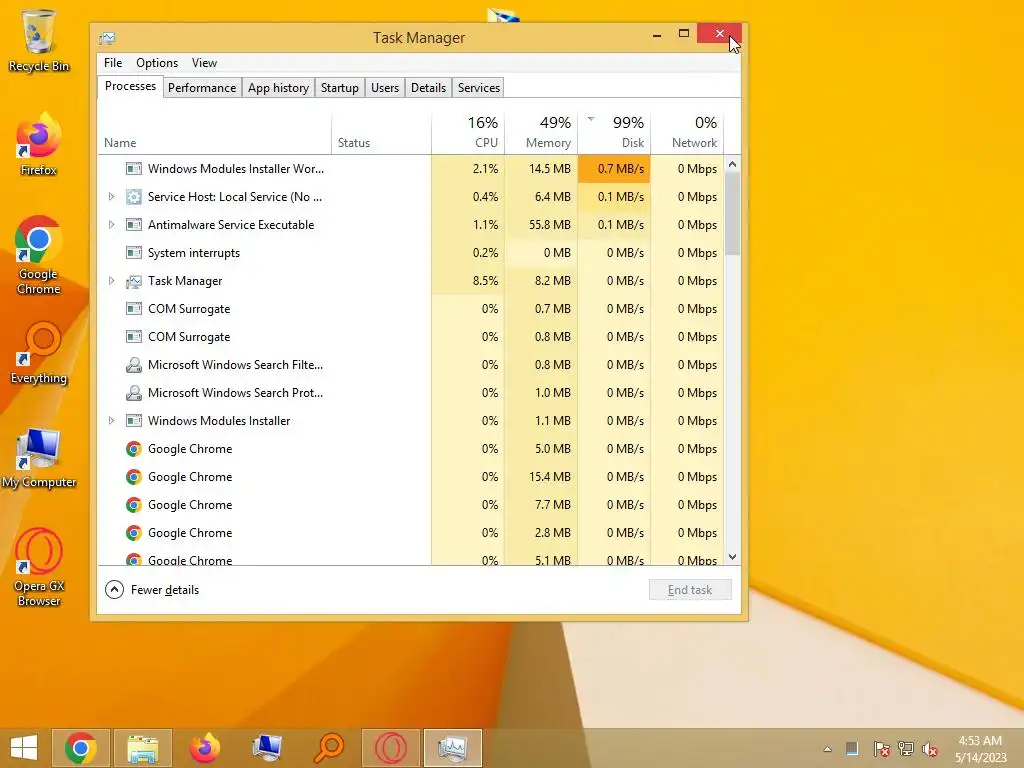Select the Processes tab
The width and height of the screenshot is (1024, 768).
pyautogui.click(x=130, y=86)
